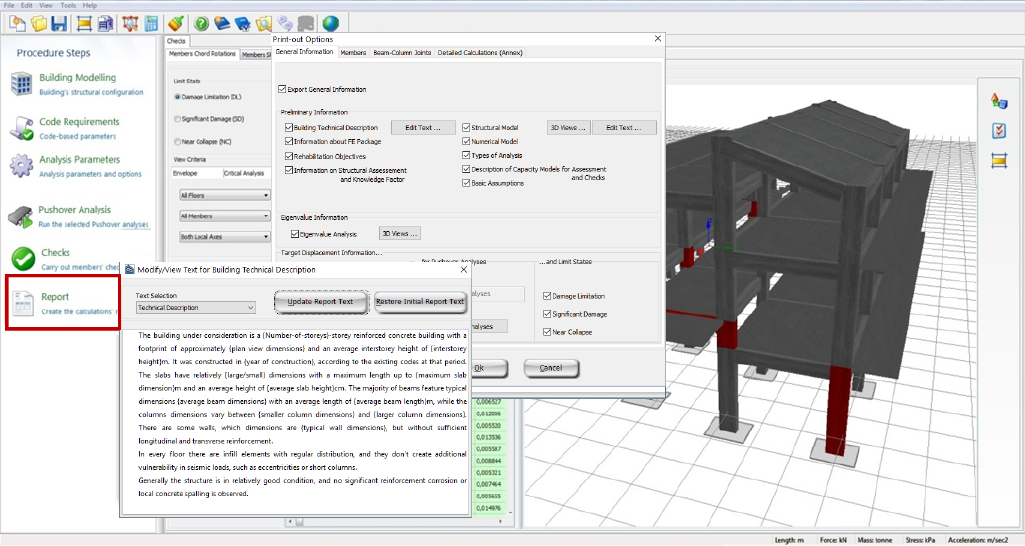Click the Save floppy disk toolbar icon
Viewport: 1025px width, 546px height.
click(59, 22)
